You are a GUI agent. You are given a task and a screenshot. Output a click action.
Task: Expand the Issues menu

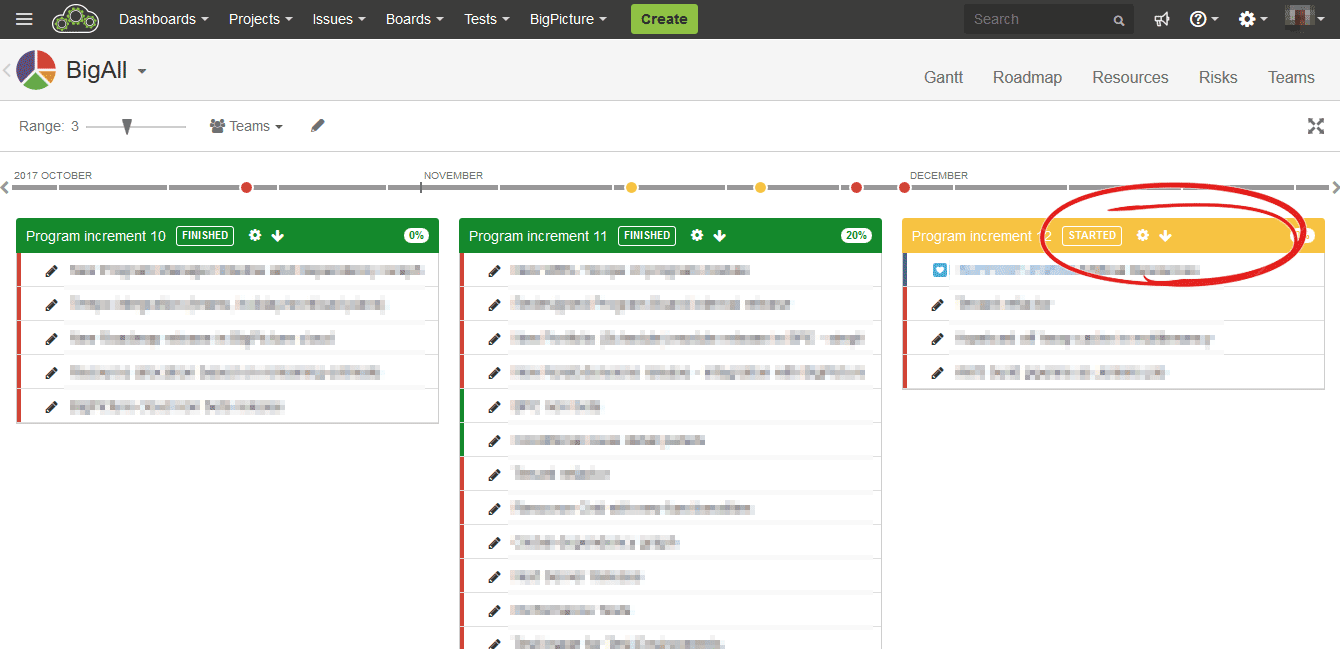(x=339, y=19)
